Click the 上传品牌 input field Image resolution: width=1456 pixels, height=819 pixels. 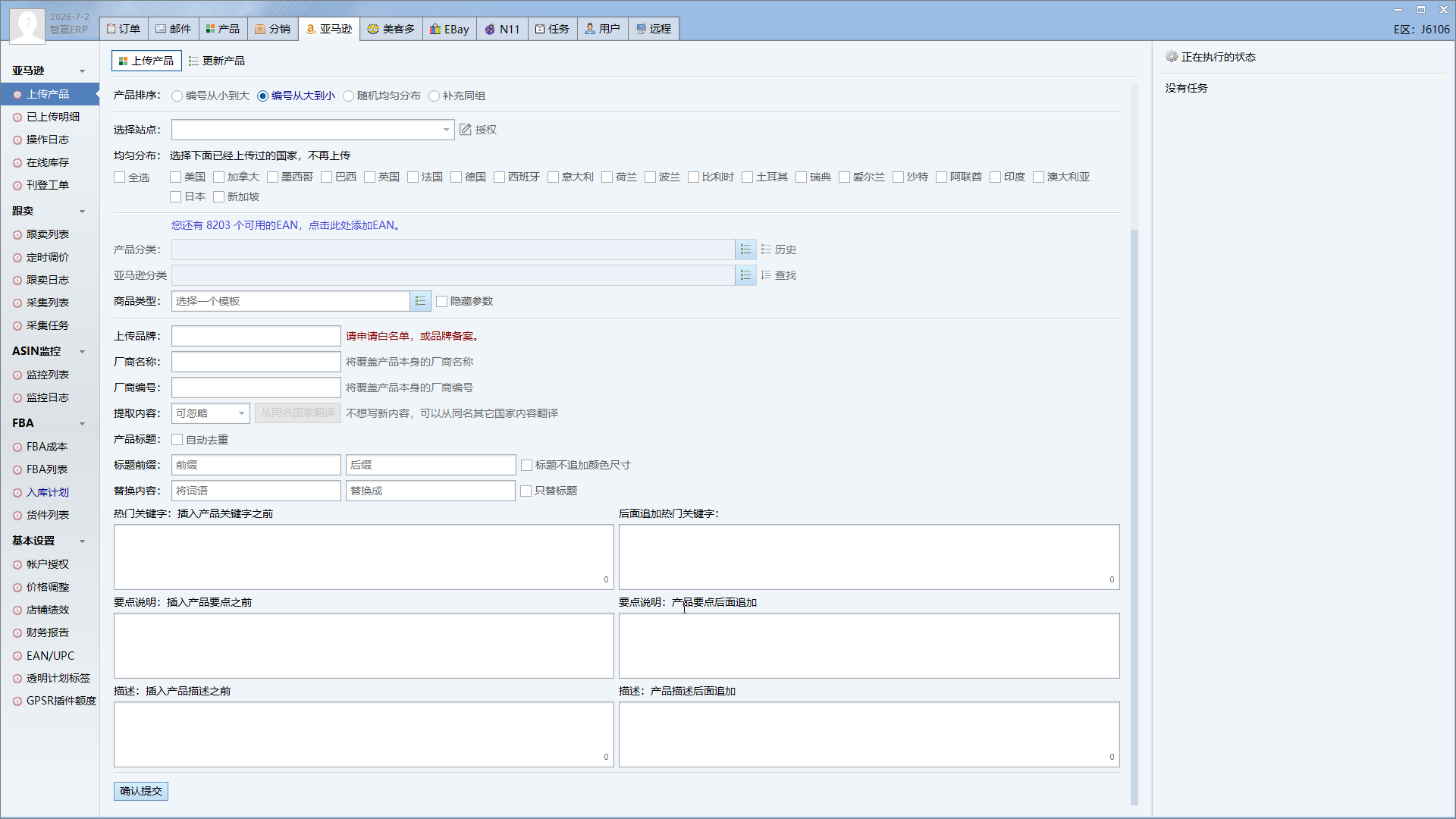click(x=256, y=336)
